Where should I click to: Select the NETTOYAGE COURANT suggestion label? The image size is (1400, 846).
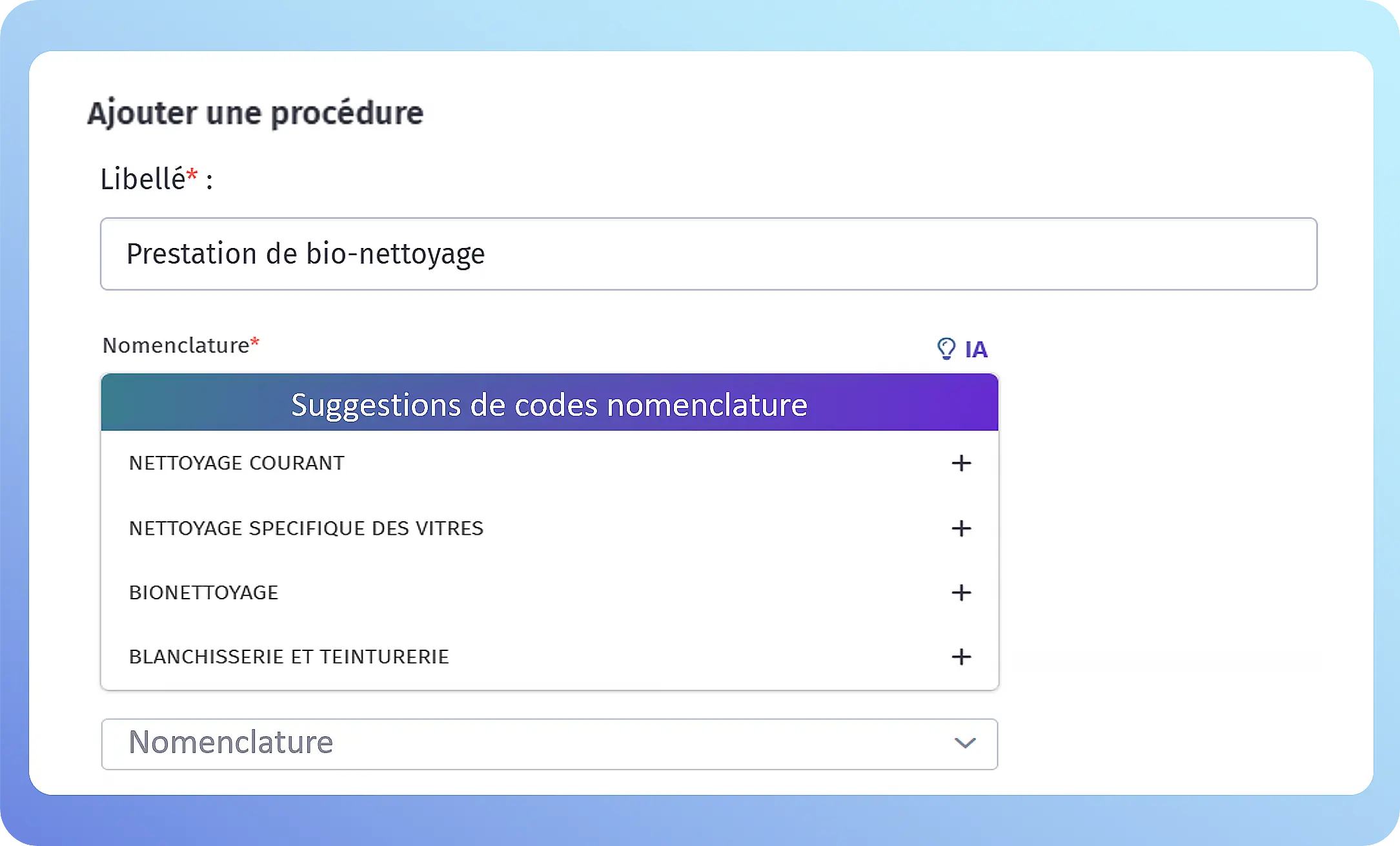[237, 463]
